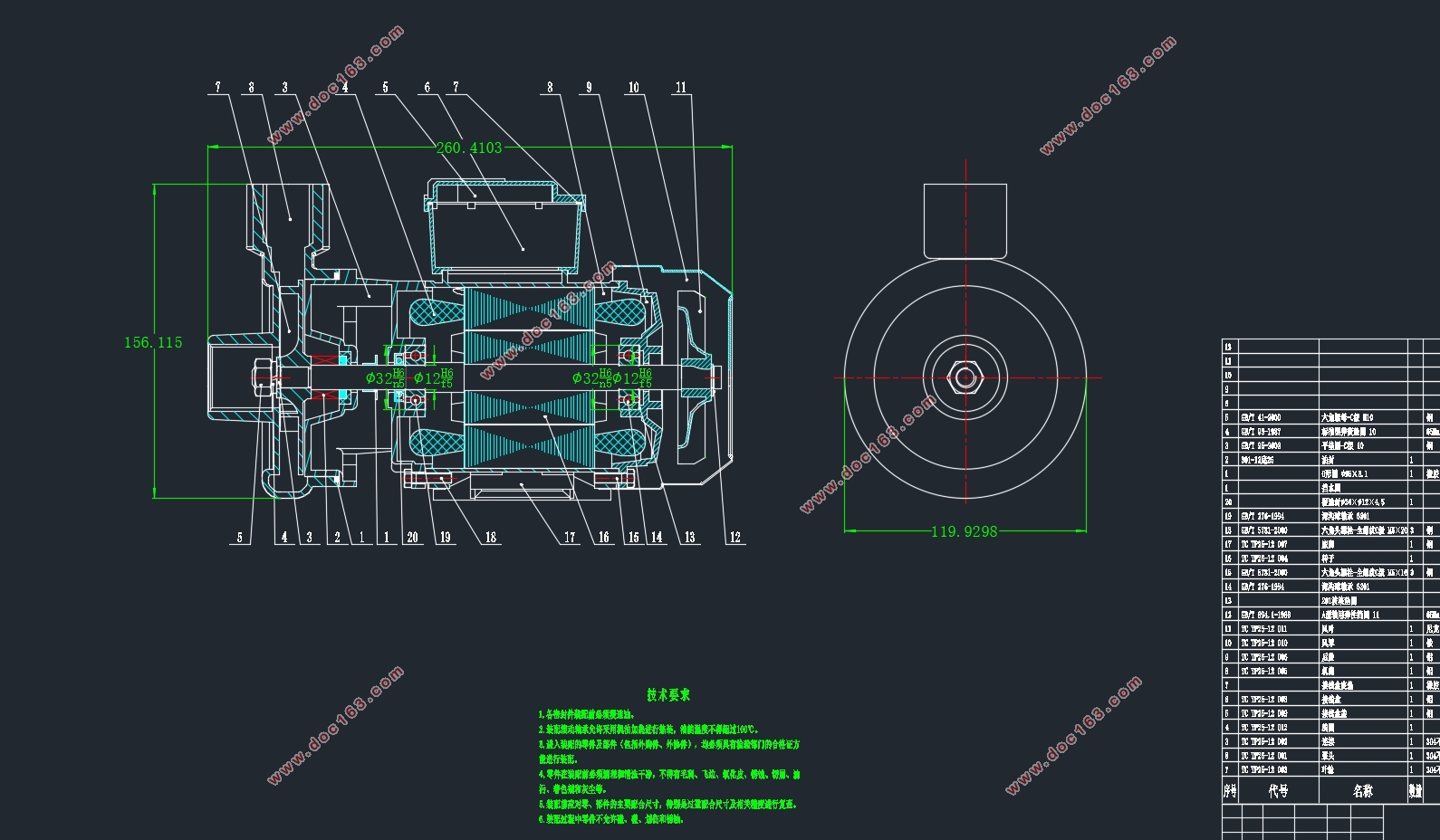This screenshot has height=840, width=1440.
Task: Click part balloon number 2
Action: [338, 537]
